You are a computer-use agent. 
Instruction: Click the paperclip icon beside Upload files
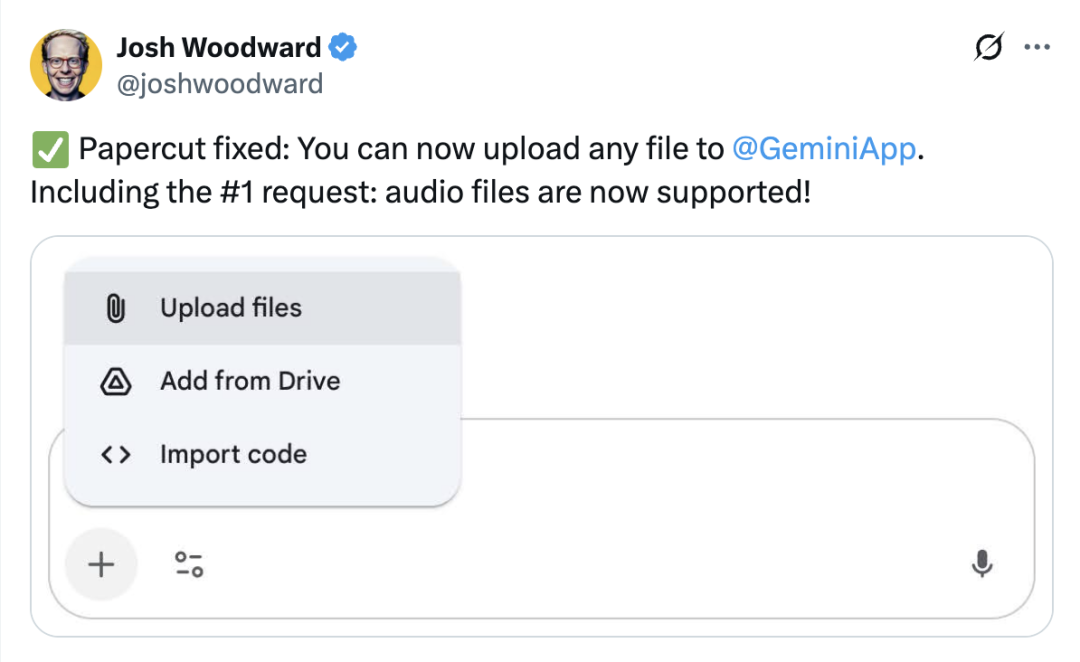click(x=116, y=308)
